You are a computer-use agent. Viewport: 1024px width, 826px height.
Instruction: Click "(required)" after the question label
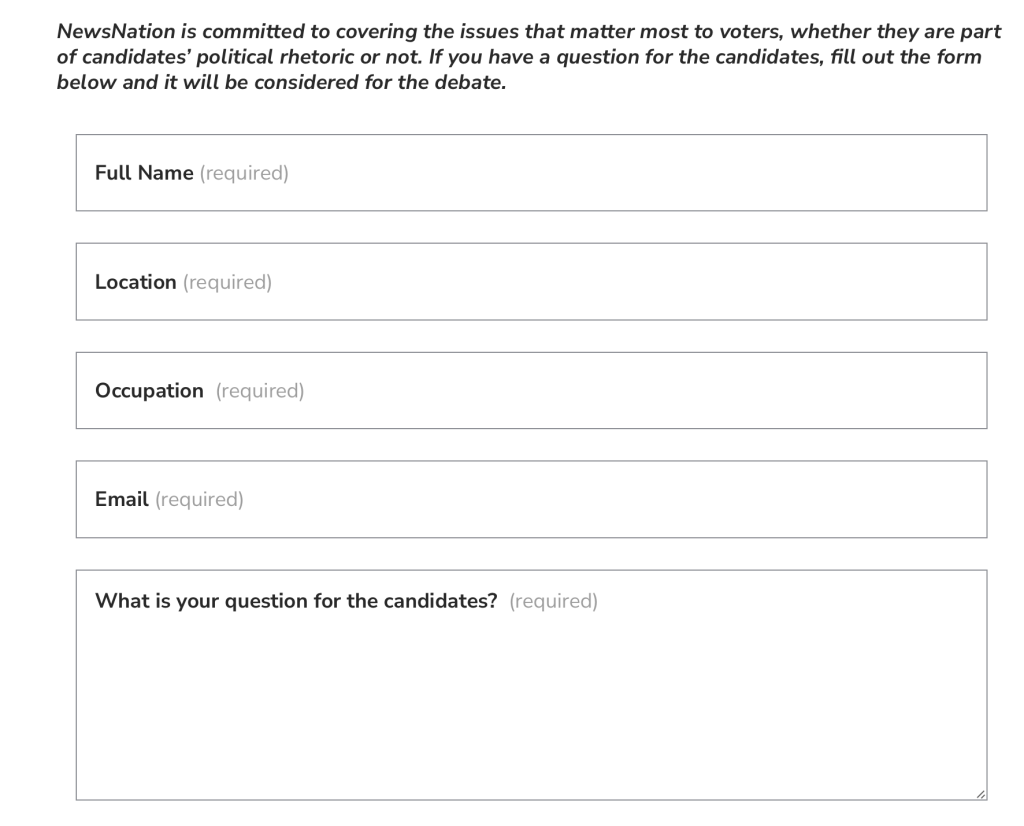click(553, 602)
